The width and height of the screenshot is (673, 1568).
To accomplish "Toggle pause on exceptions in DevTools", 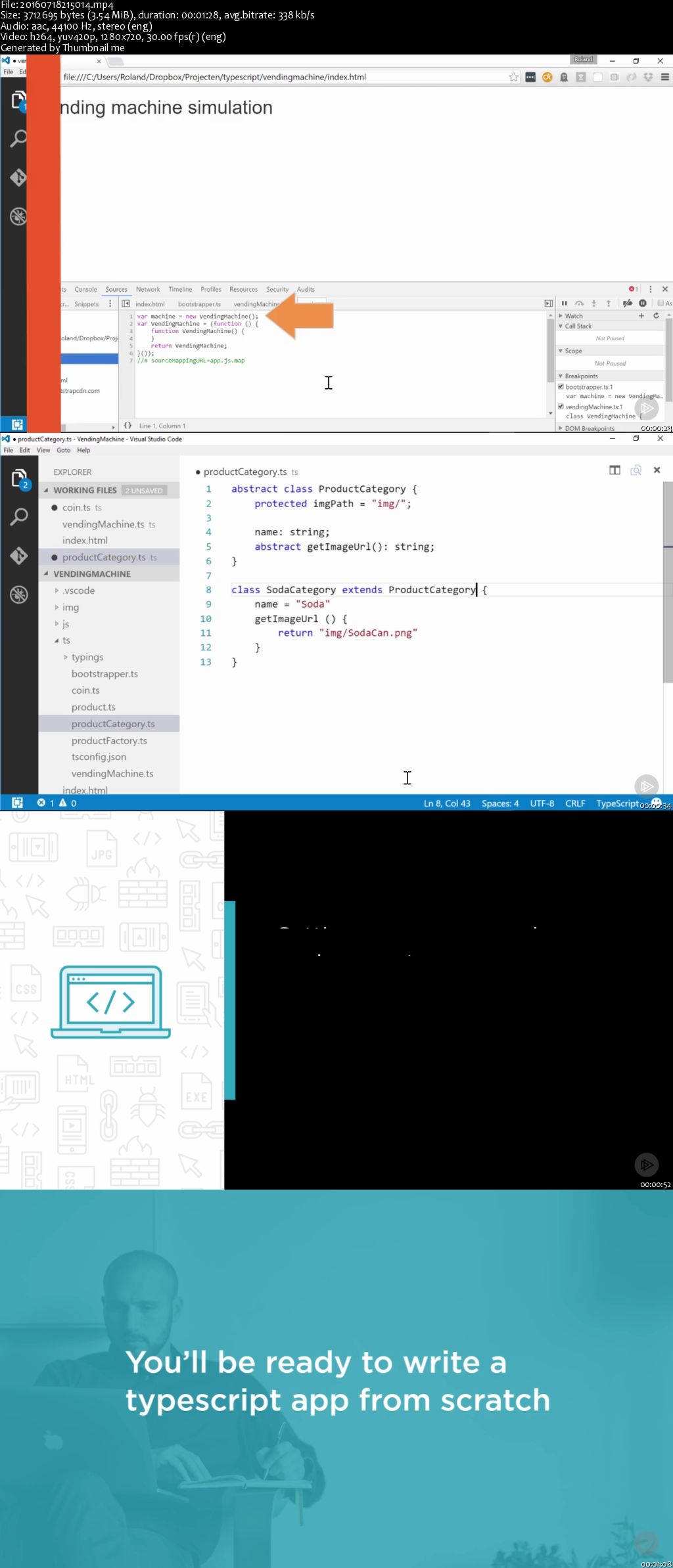I will [x=643, y=303].
